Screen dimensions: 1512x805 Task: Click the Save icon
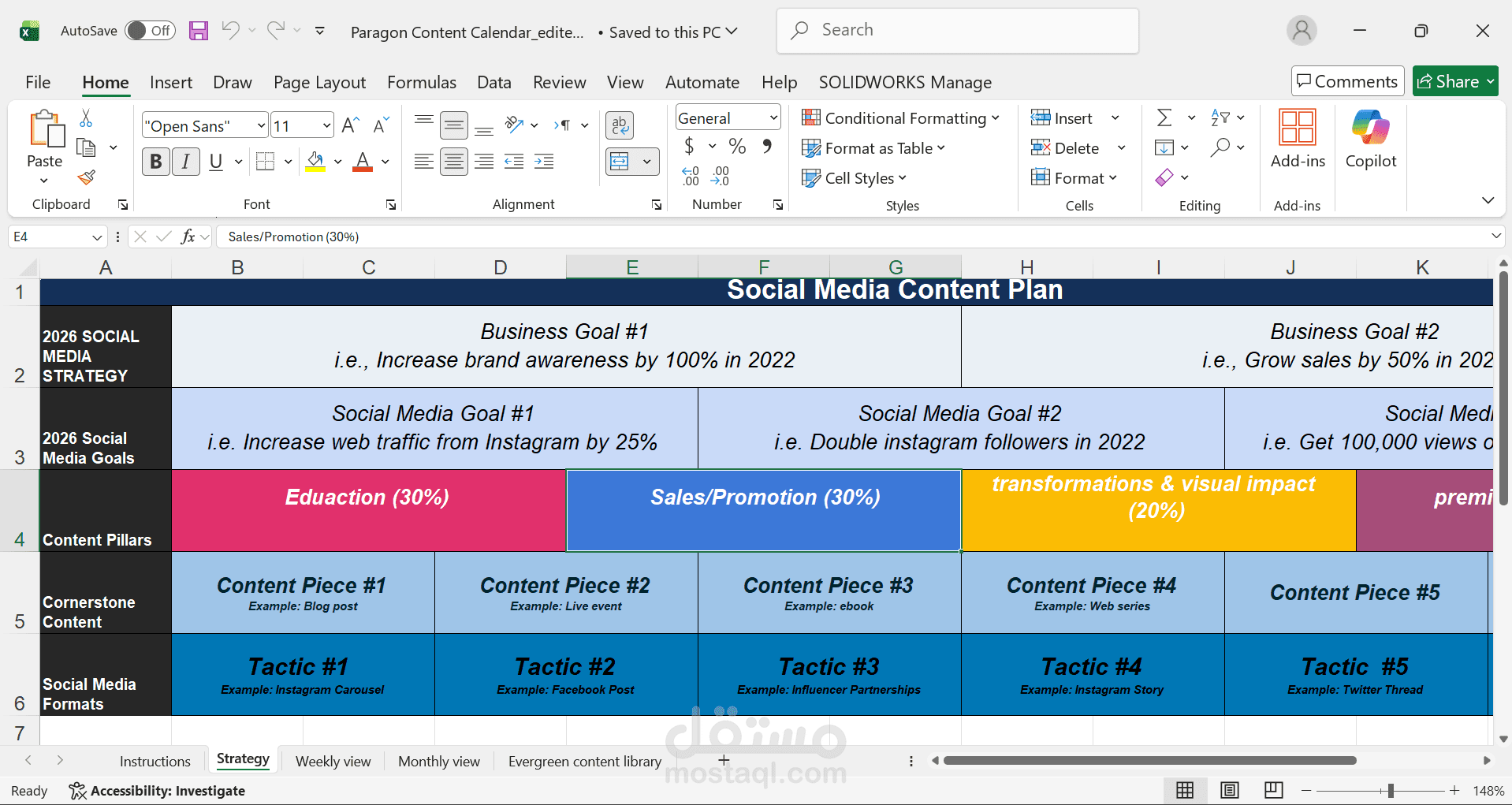198,30
